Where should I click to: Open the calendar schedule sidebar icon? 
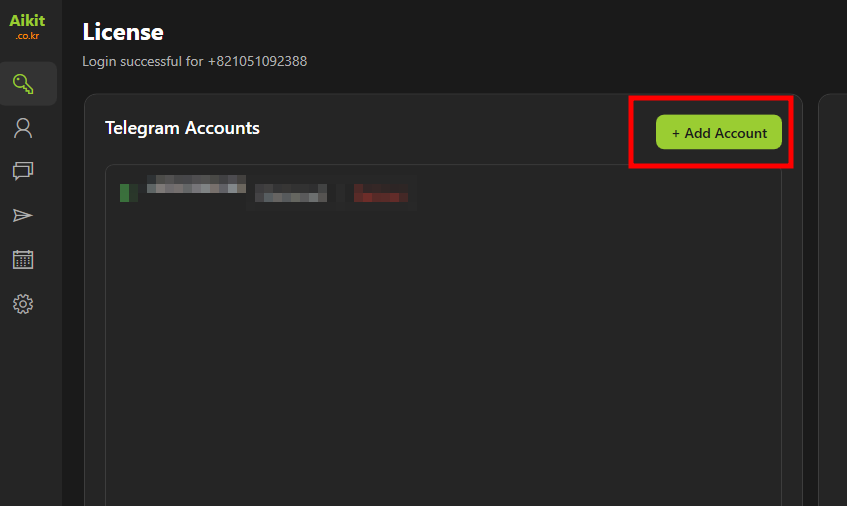(23, 260)
